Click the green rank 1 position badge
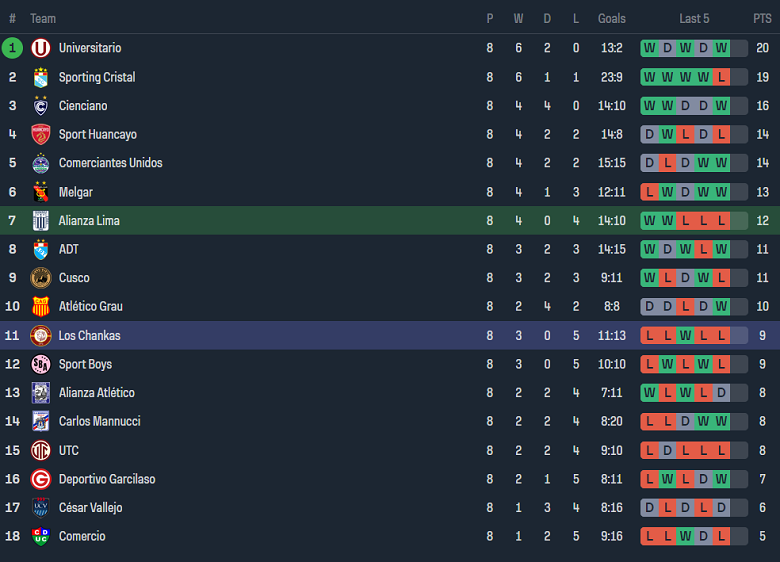780x562 pixels. point(12,48)
